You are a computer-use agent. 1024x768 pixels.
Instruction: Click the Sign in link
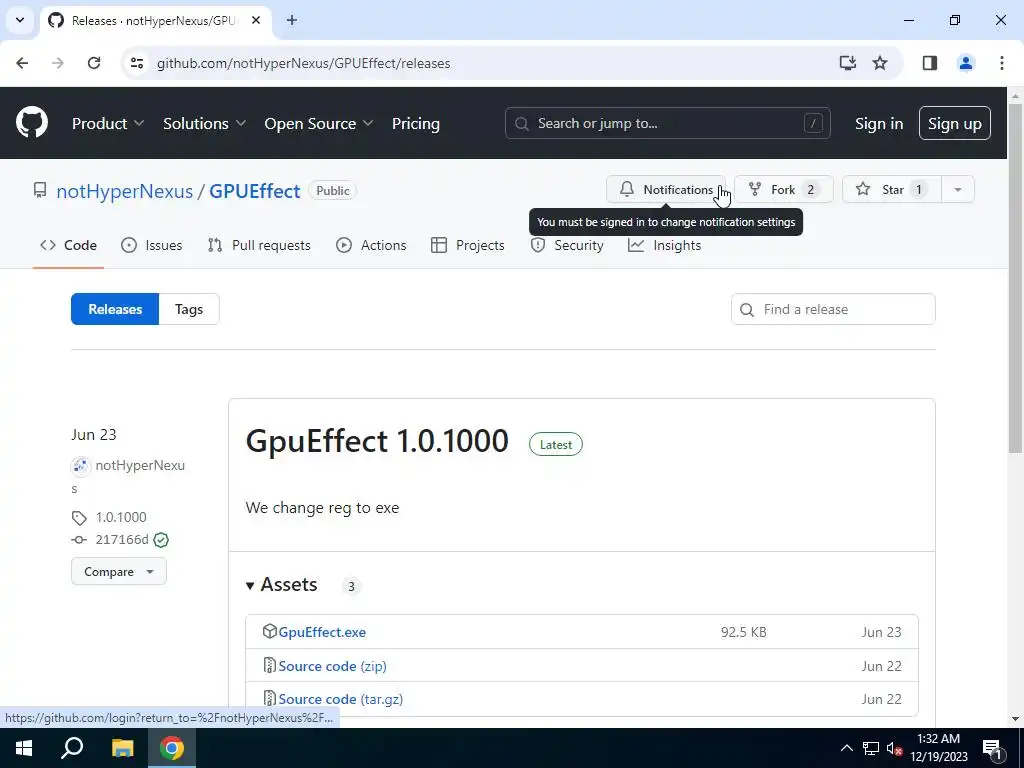(879, 123)
